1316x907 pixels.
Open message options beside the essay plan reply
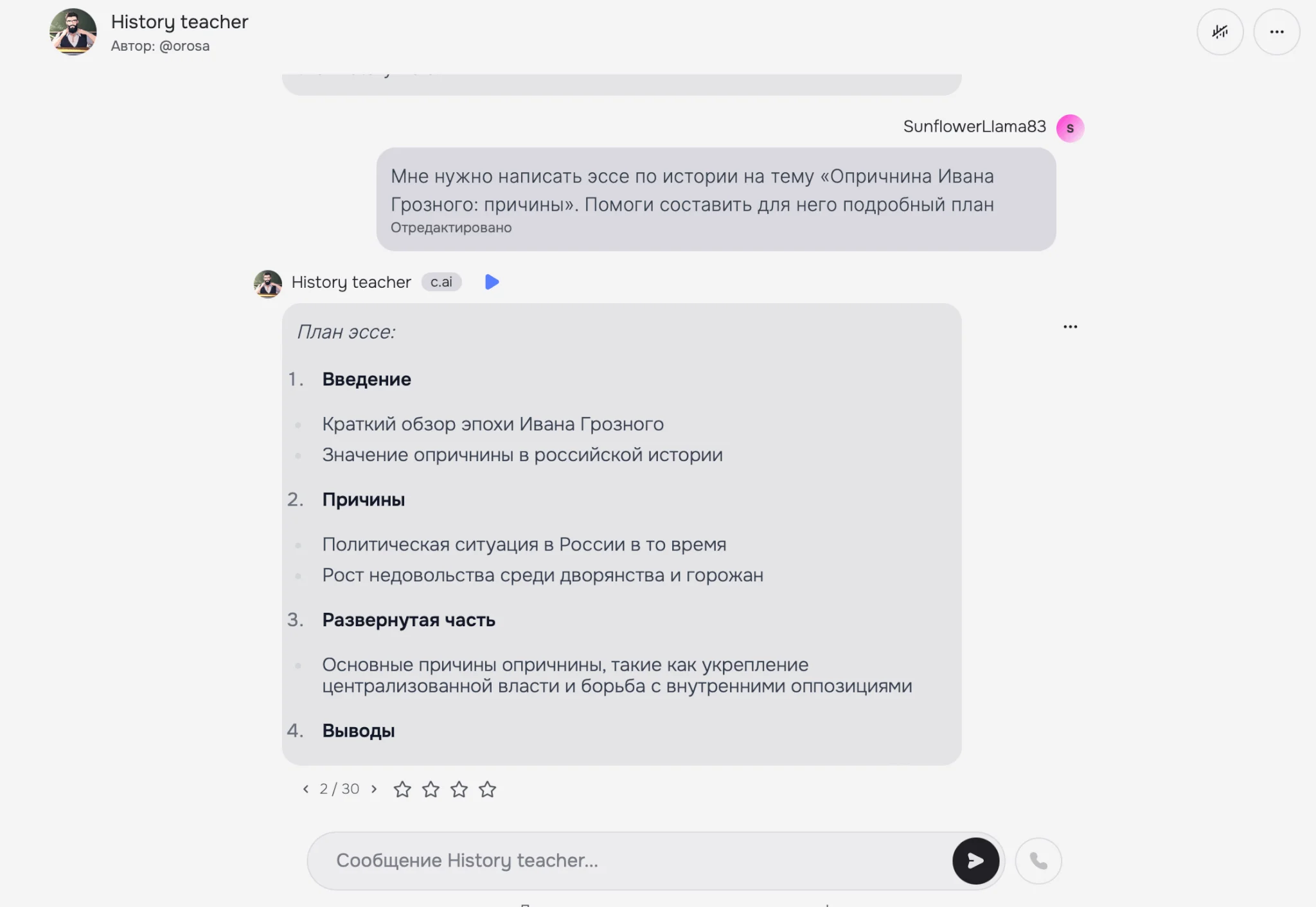click(1070, 327)
